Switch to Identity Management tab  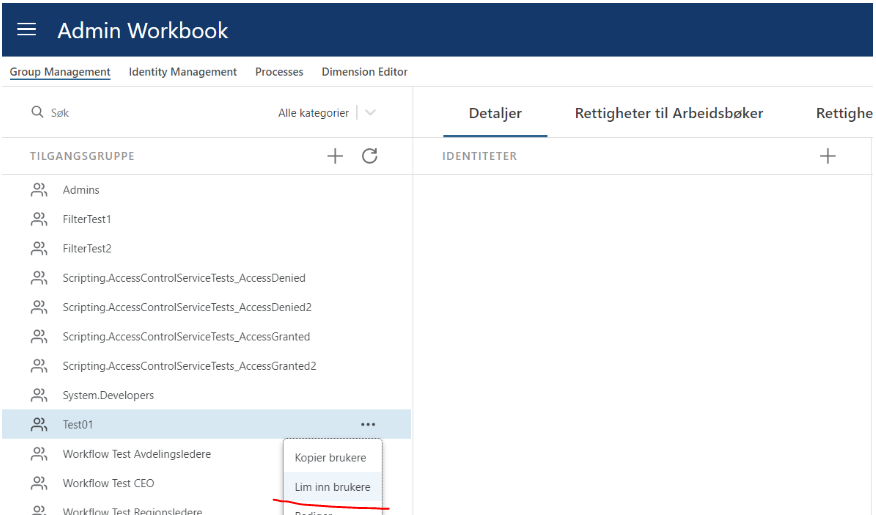pos(182,72)
